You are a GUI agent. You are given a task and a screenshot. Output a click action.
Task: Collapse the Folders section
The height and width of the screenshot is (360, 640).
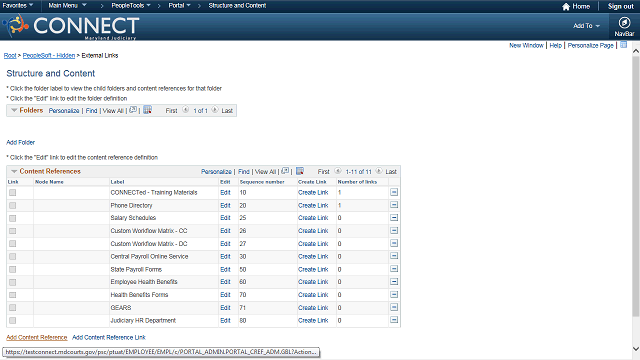click(x=14, y=110)
